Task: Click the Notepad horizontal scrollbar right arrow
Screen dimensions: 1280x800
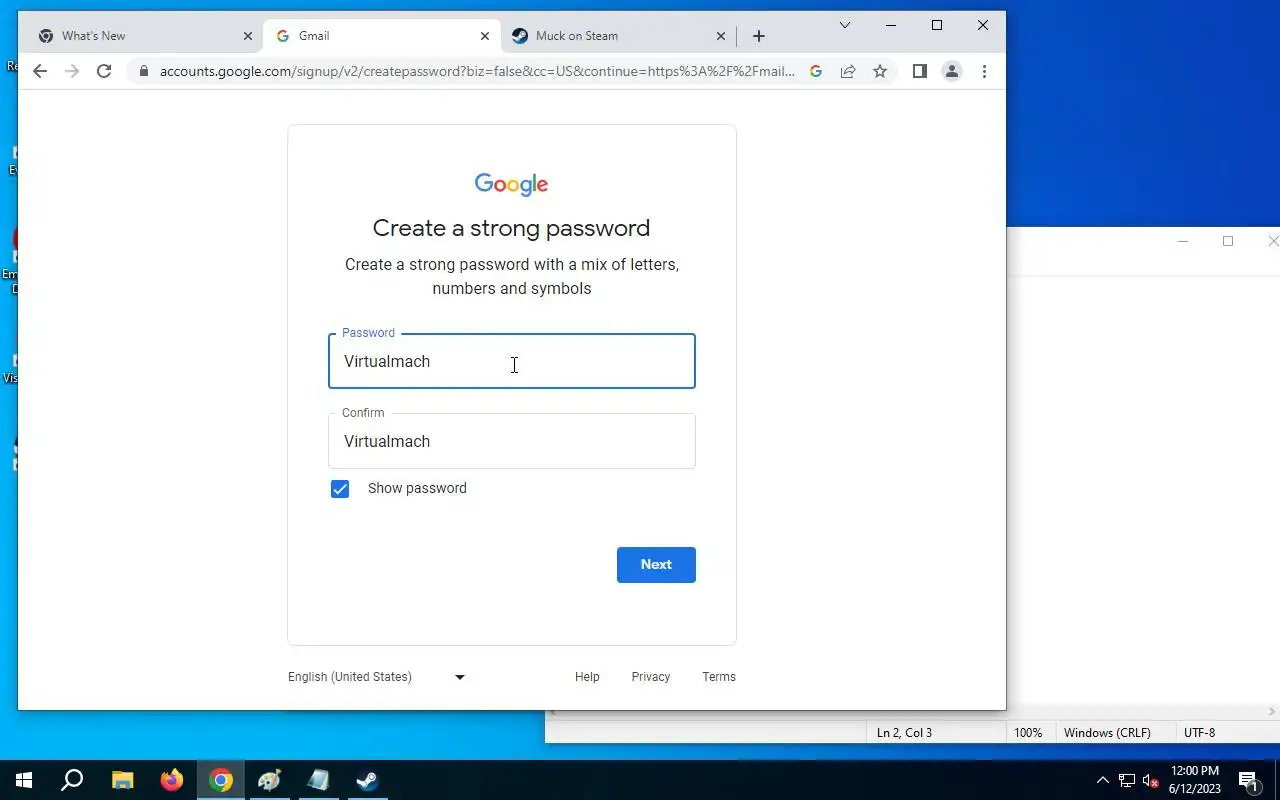Action: [x=1273, y=712]
